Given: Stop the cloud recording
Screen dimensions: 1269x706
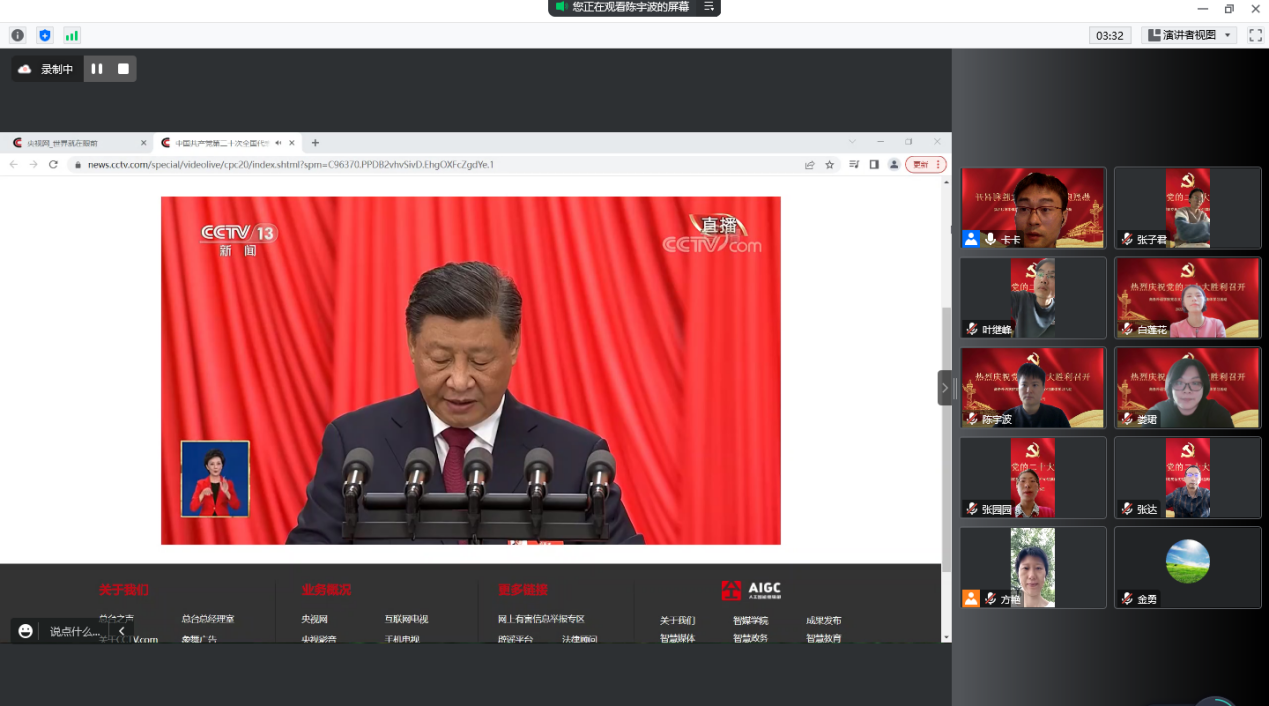Looking at the screenshot, I should coord(123,68).
